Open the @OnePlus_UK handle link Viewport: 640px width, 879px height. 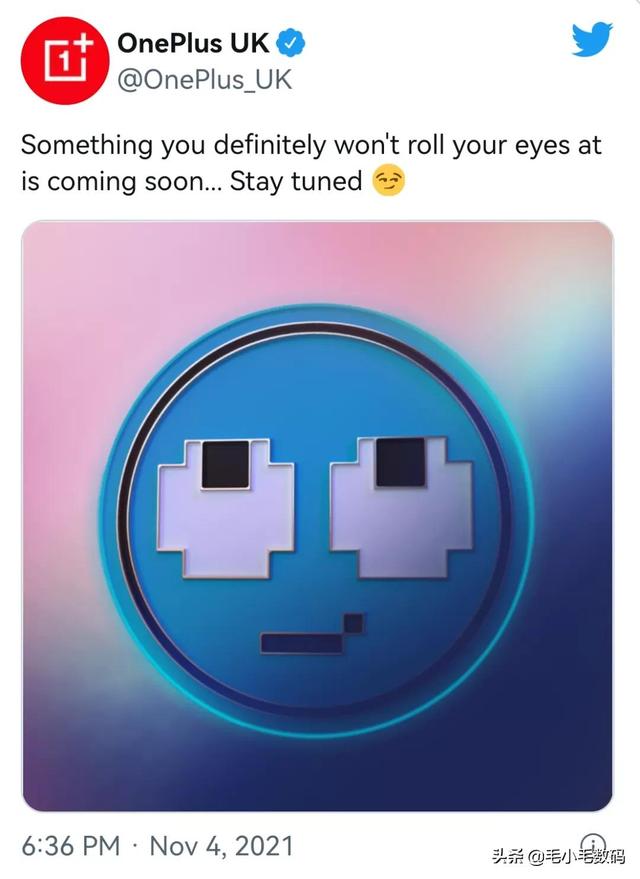coord(205,80)
